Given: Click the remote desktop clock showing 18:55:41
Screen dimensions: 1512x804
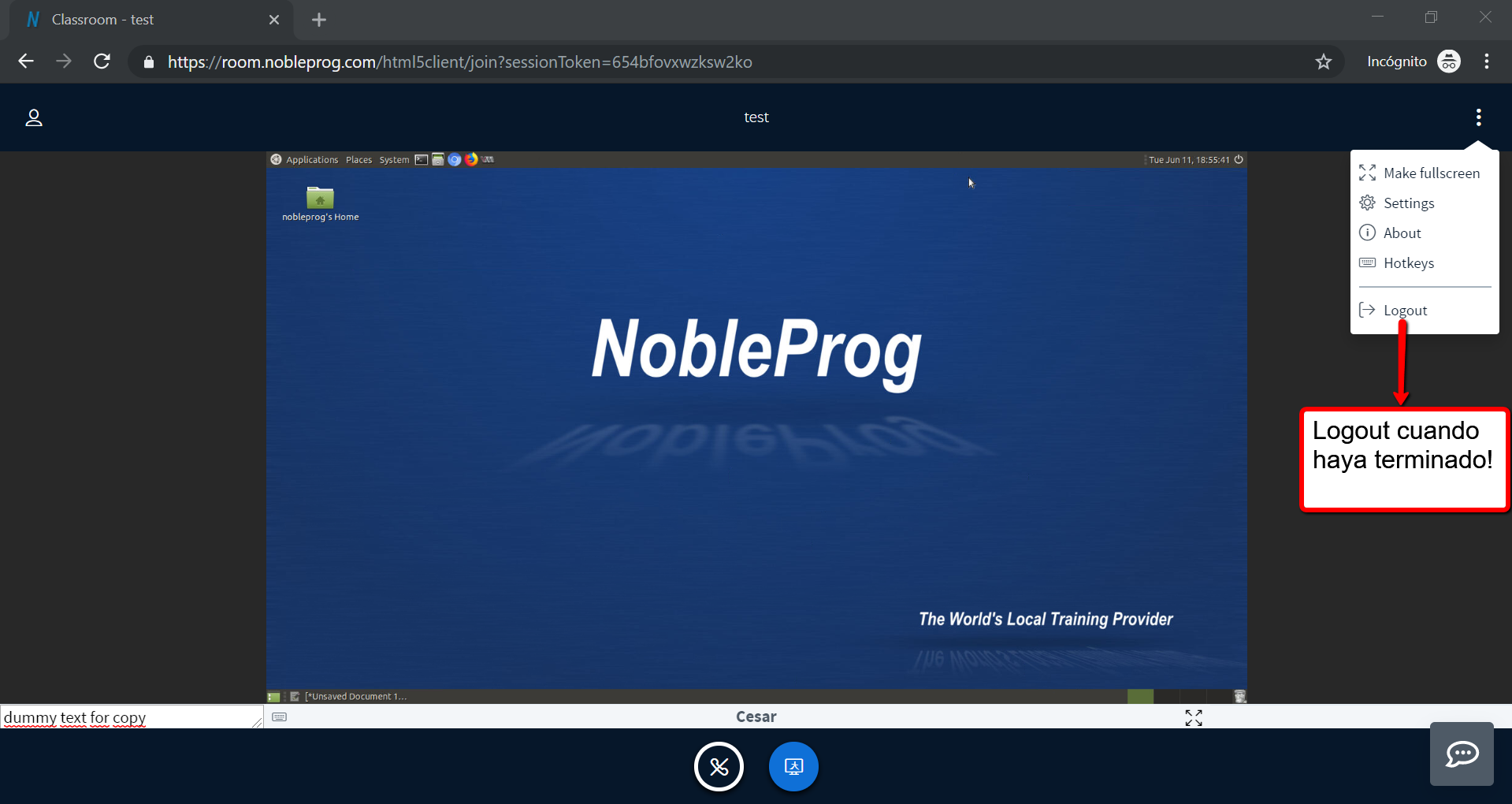Looking at the screenshot, I should (1189, 160).
